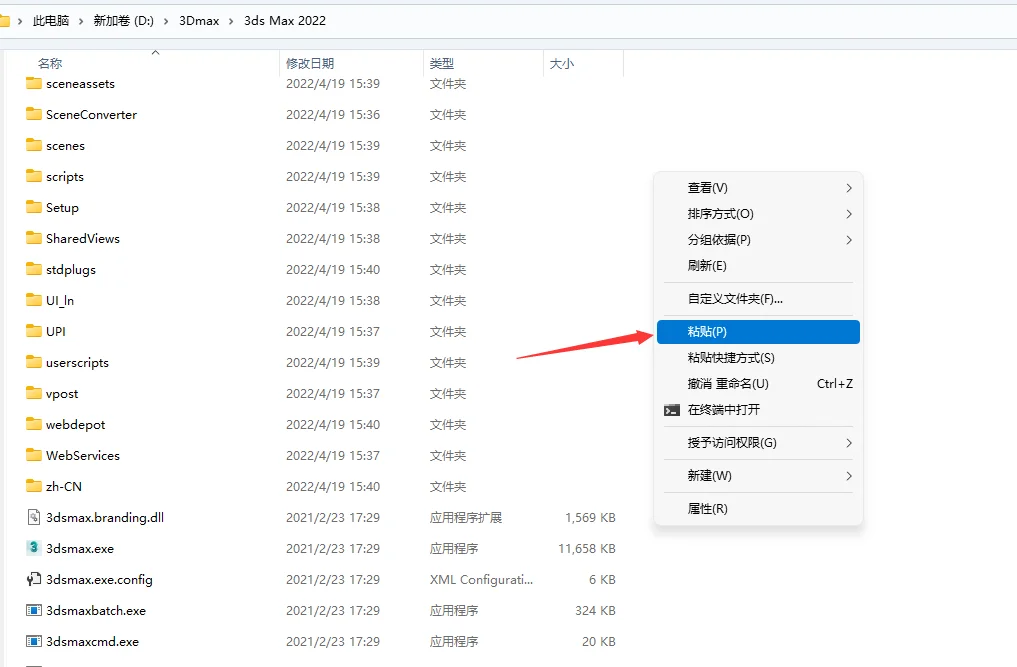Select 自定义文件夹(F)... menu entry
The width and height of the screenshot is (1017, 667).
click(758, 299)
